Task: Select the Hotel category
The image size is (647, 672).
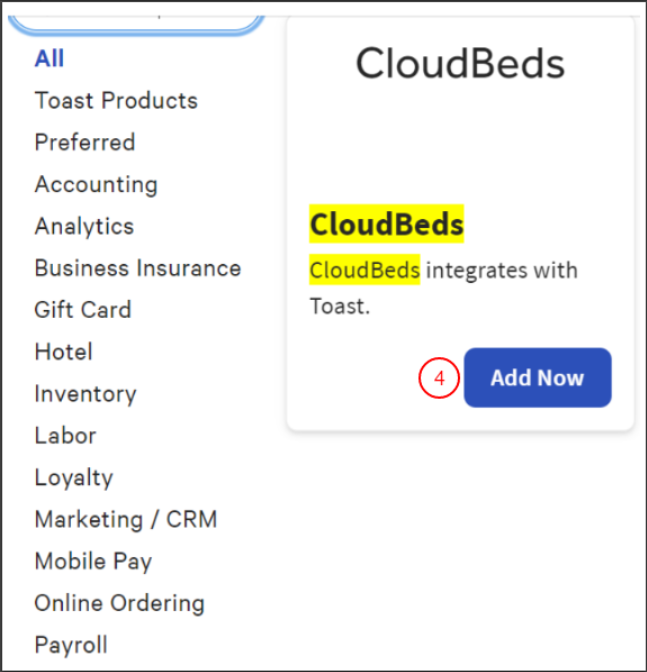Action: pyautogui.click(x=64, y=353)
